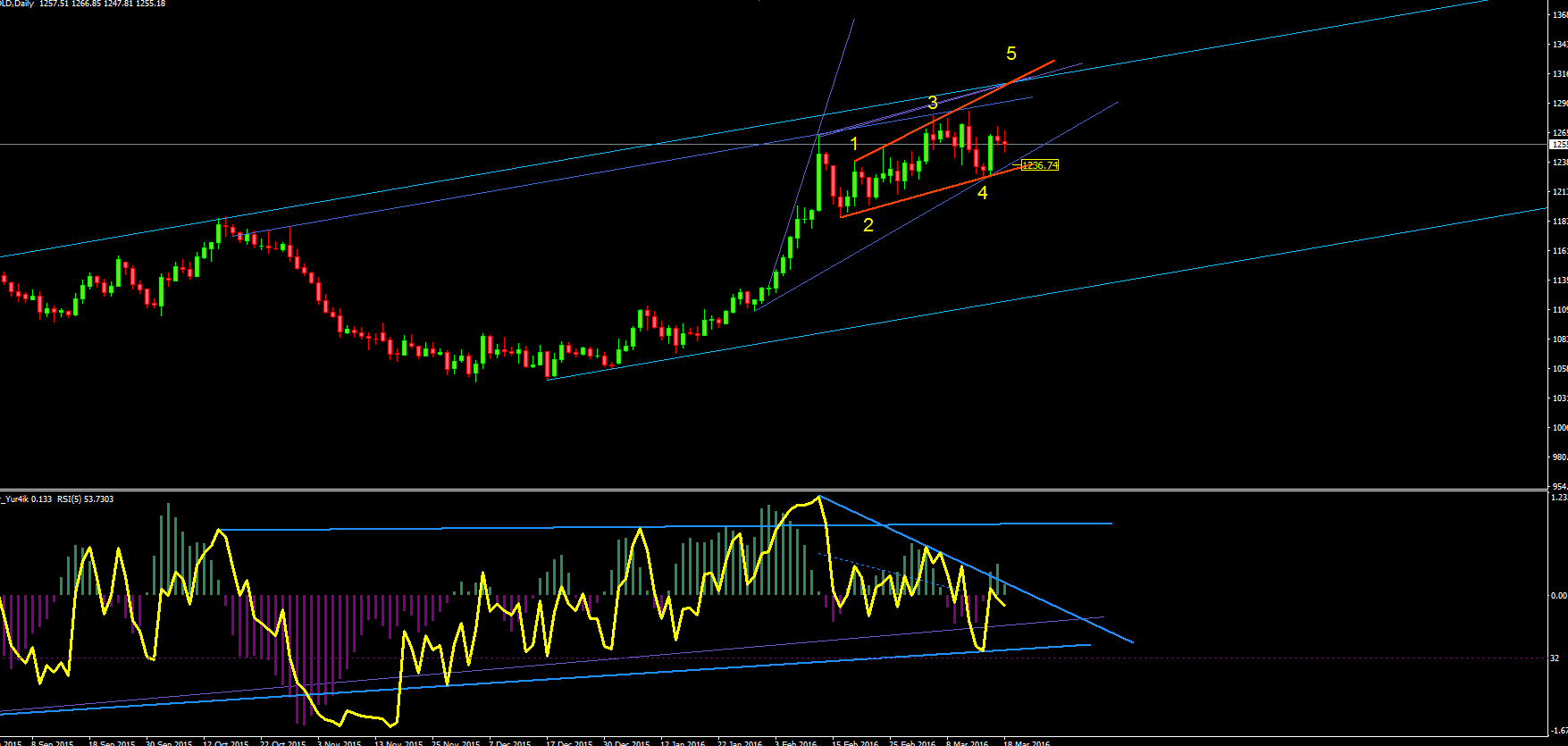The height and width of the screenshot is (746, 1568).
Task: Click the 0.00 level on indicator scale
Action: (1557, 595)
